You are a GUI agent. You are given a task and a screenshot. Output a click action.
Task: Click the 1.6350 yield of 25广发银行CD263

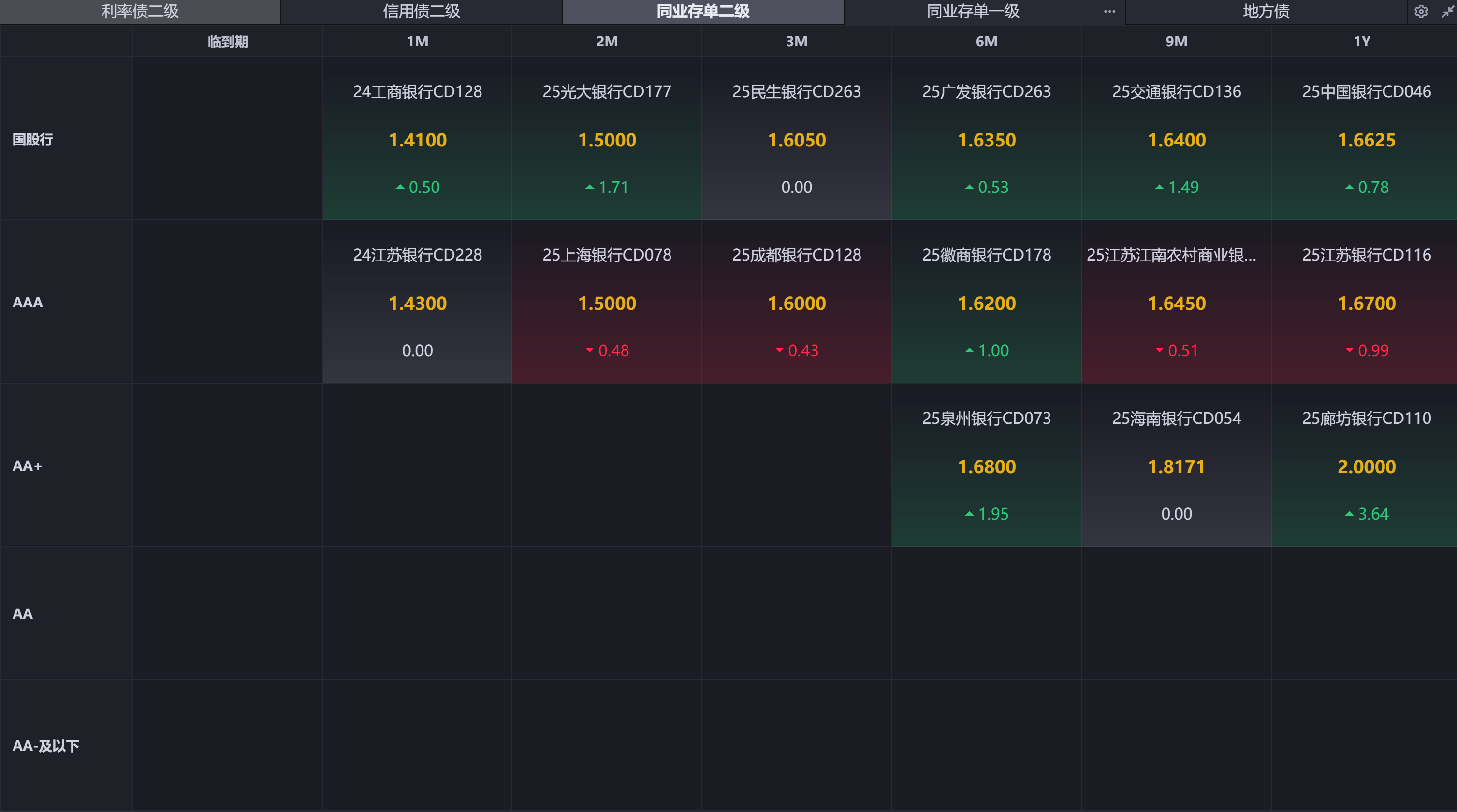tap(987, 140)
